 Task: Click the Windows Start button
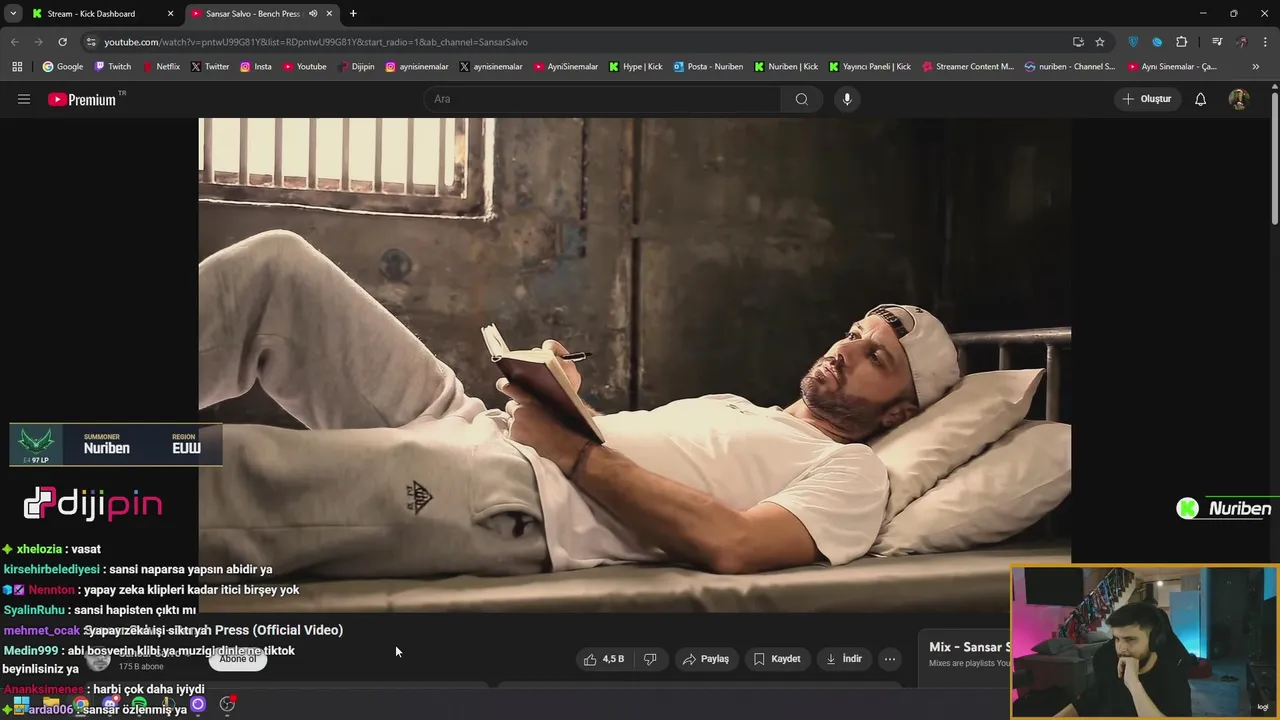[21, 705]
